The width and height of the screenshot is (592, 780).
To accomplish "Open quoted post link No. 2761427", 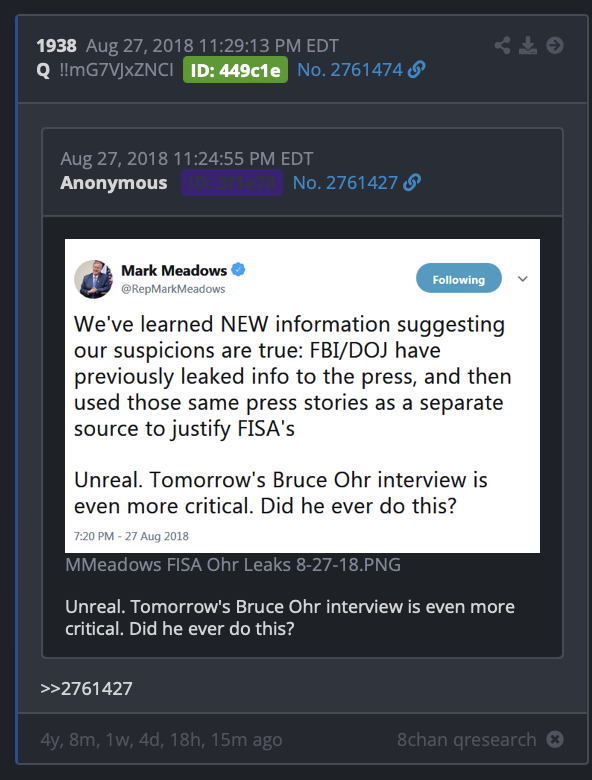I will 345,183.
